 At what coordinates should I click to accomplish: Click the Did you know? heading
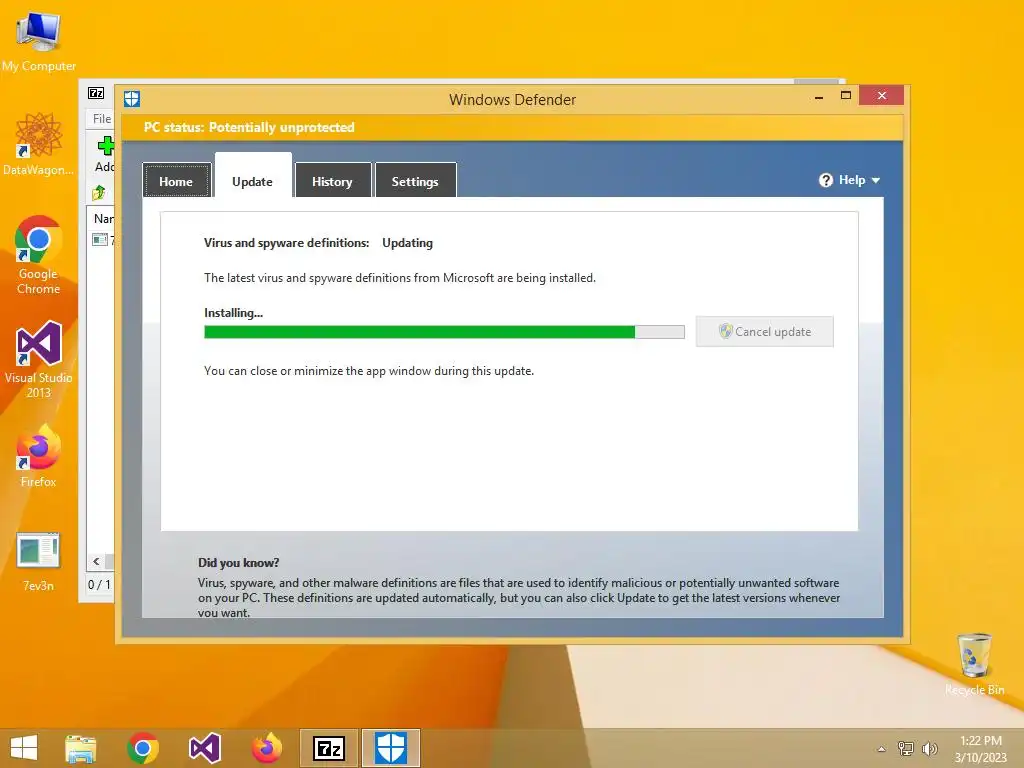(x=238, y=562)
